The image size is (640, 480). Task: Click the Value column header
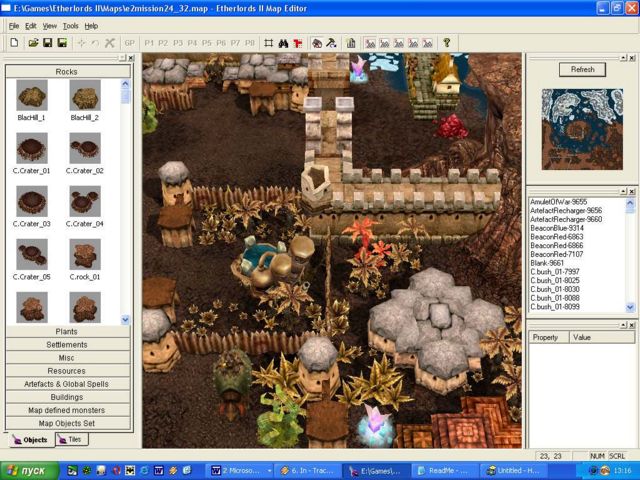tap(602, 337)
